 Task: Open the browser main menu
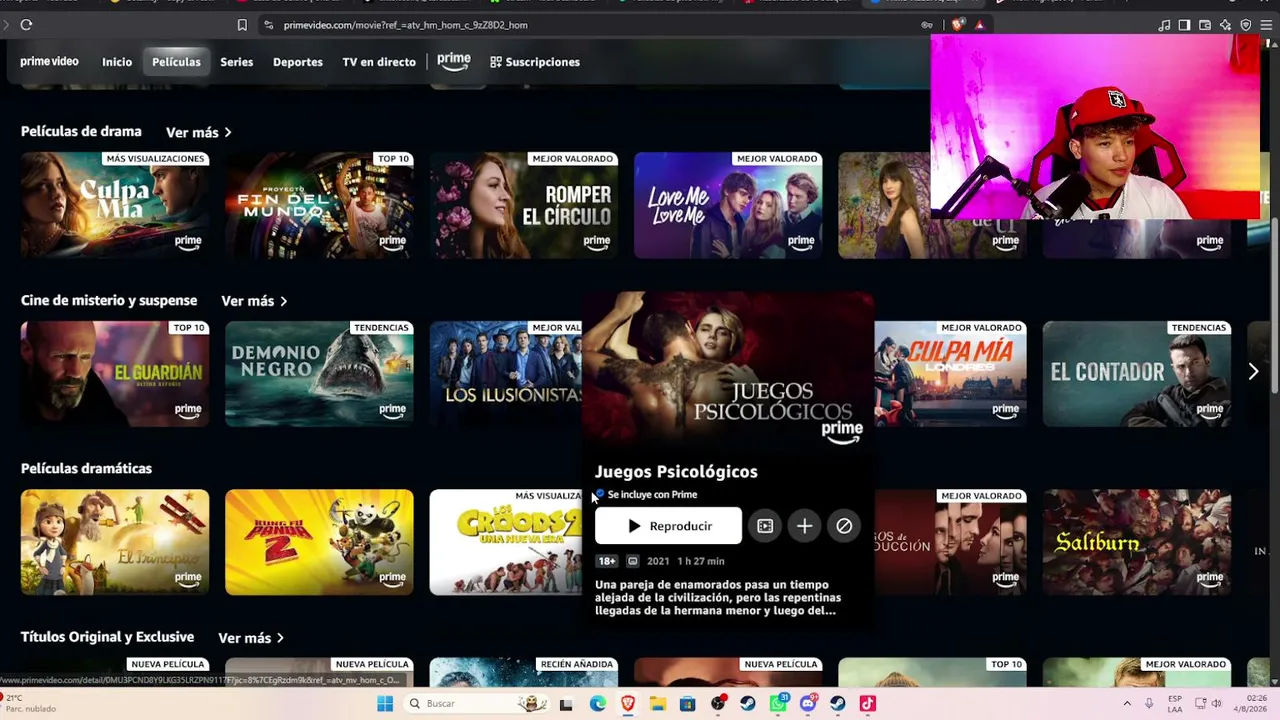tap(1266, 25)
